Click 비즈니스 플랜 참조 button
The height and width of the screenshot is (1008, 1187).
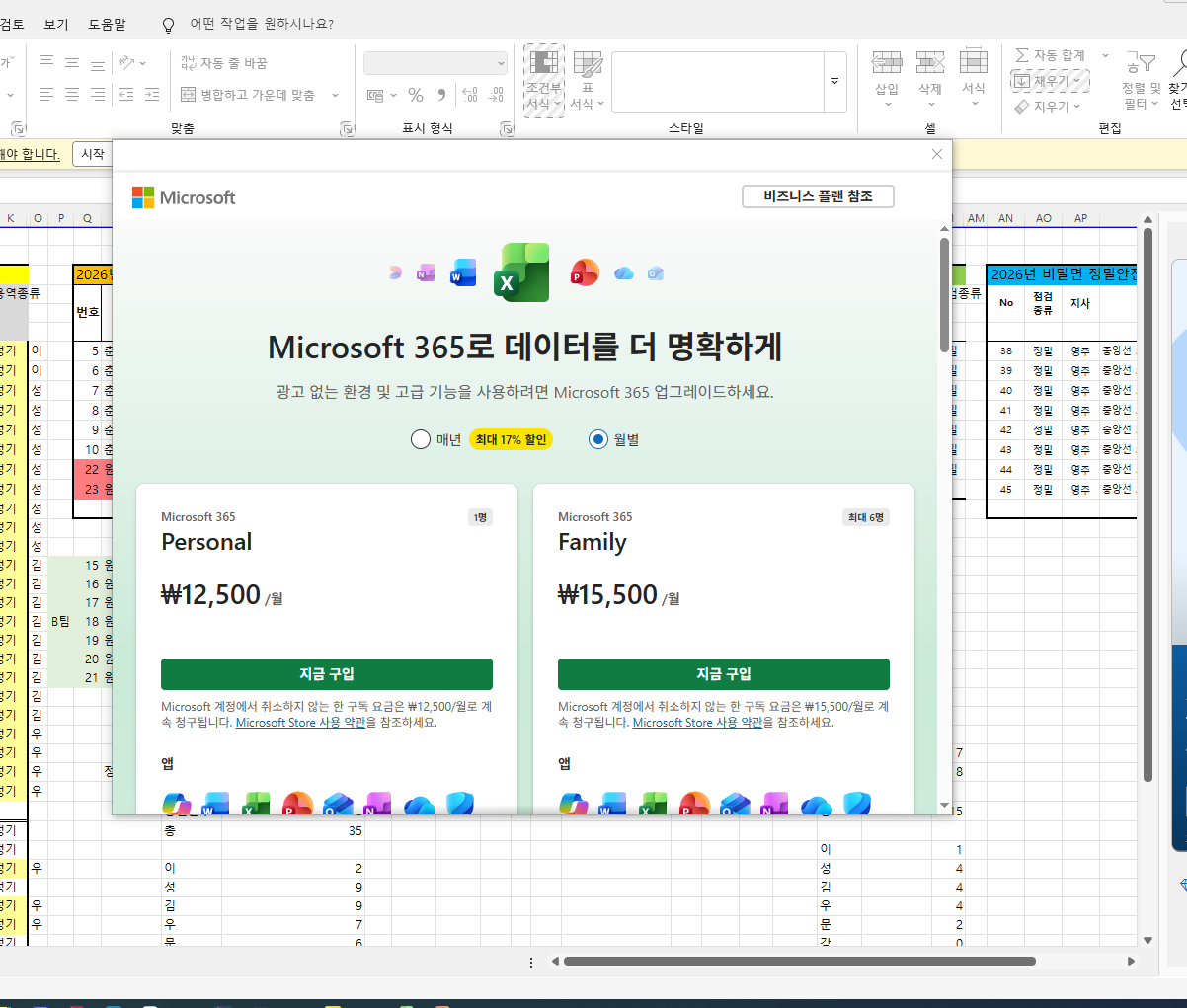(x=818, y=196)
